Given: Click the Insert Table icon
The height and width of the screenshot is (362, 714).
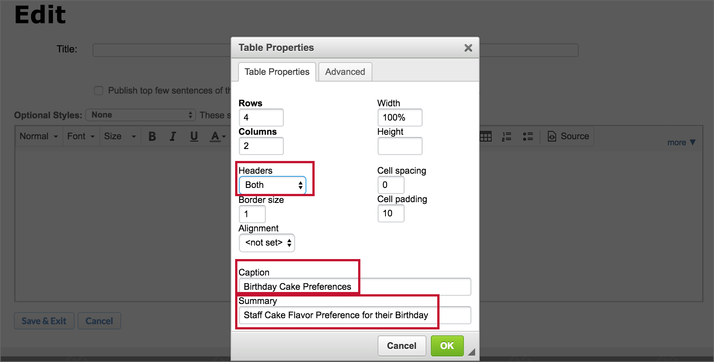Looking at the screenshot, I should tap(485, 136).
